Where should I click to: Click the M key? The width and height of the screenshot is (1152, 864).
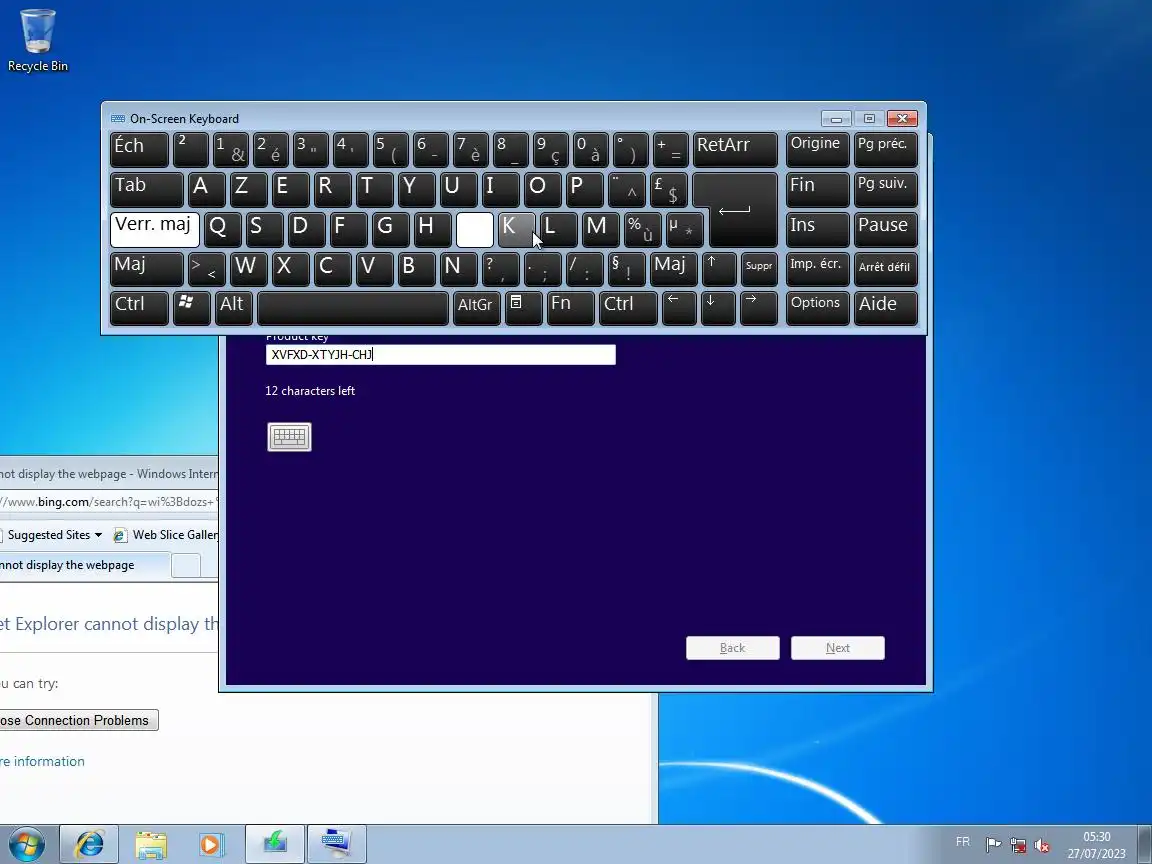(600, 229)
